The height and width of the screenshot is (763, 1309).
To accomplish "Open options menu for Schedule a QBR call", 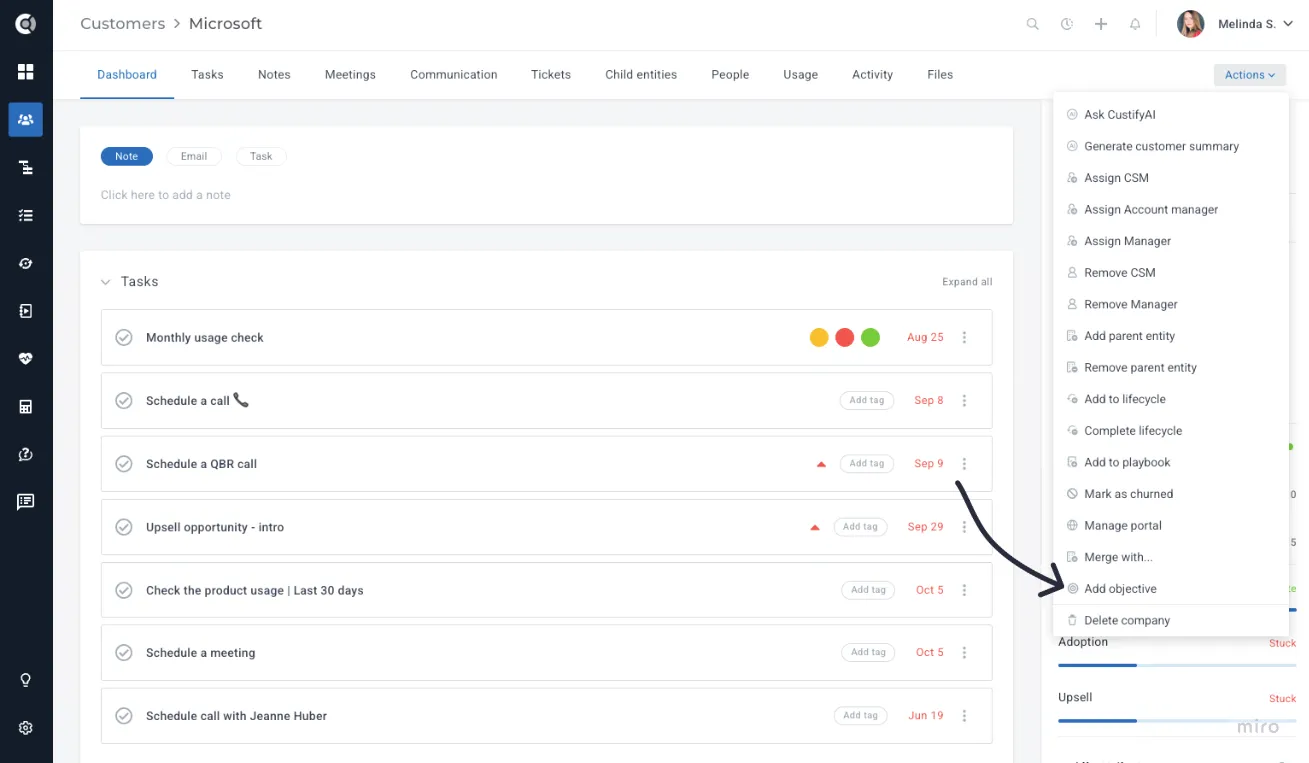I will tap(964, 464).
